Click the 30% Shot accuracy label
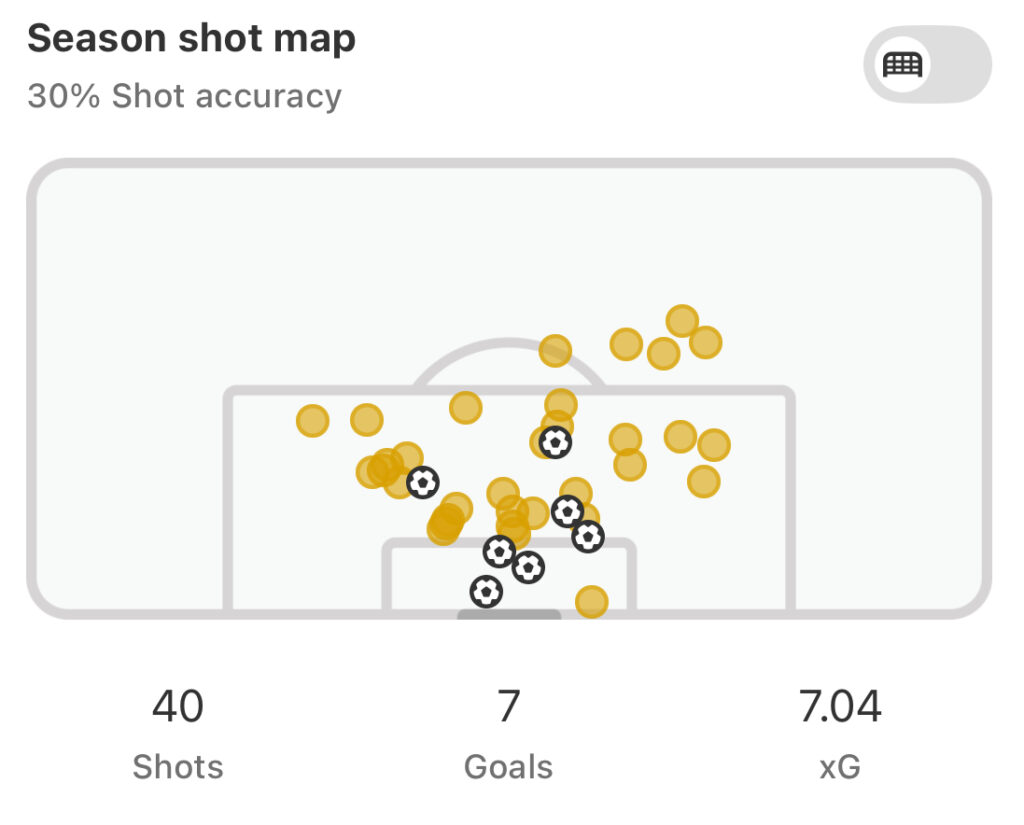Viewport: 1024px width, 825px height. tap(185, 96)
